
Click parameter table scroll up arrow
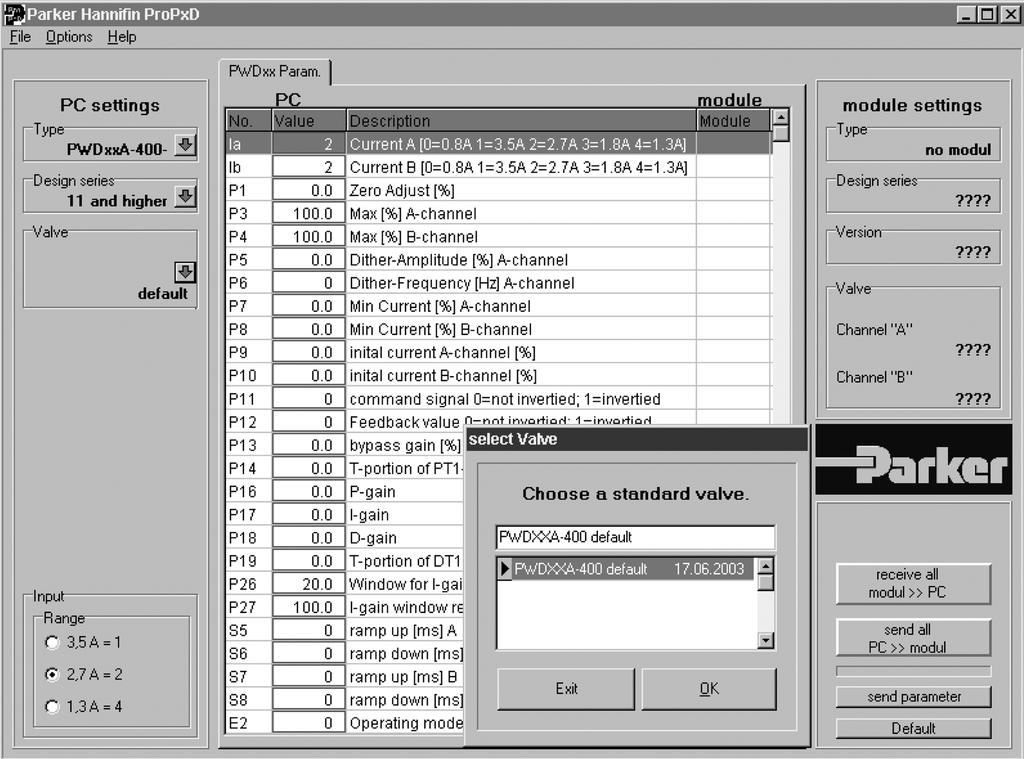[x=780, y=117]
